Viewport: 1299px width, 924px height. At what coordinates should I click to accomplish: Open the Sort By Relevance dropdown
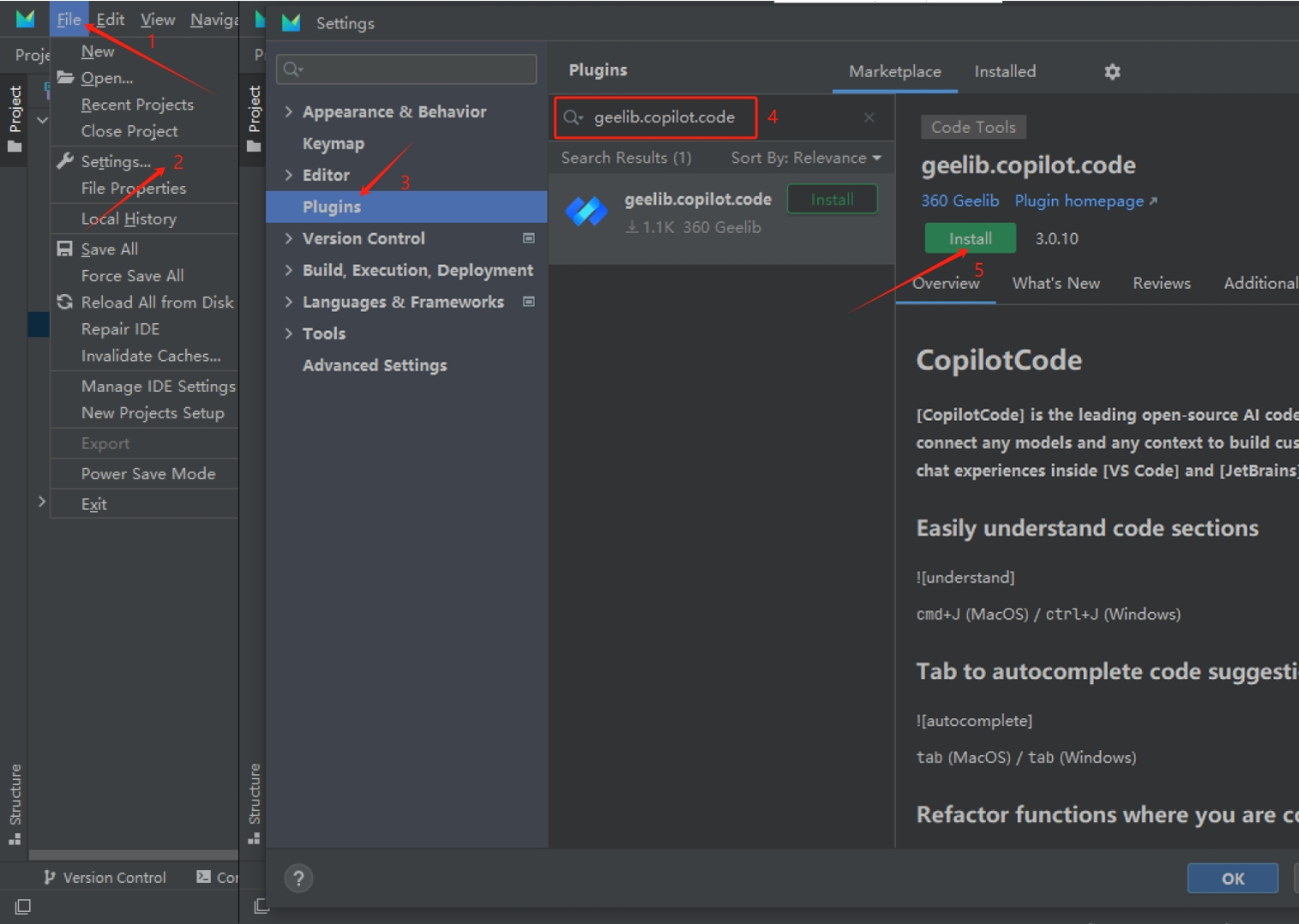805,158
